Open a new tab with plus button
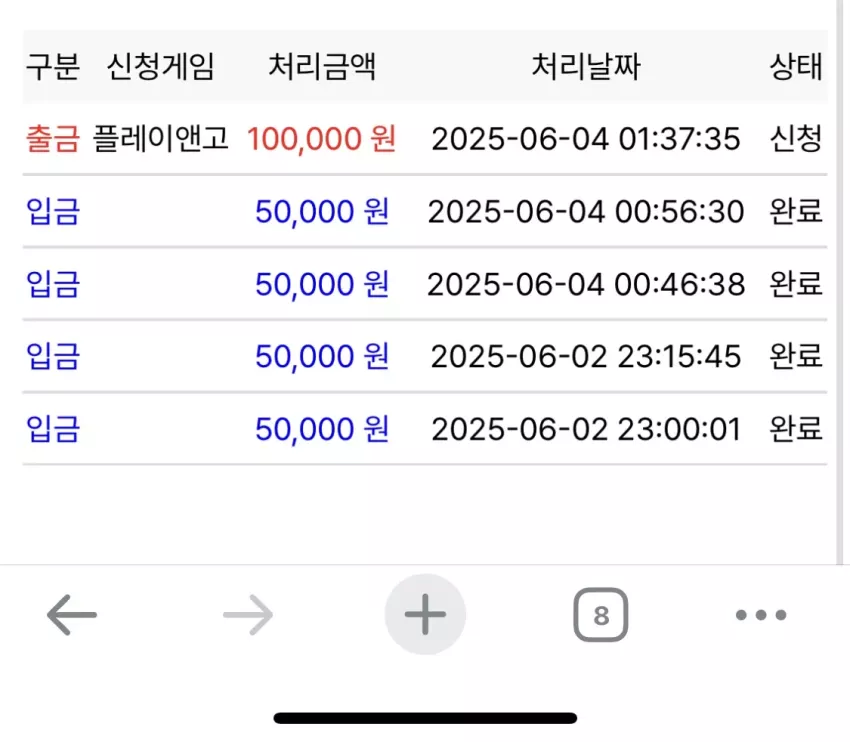The height and width of the screenshot is (742, 850). [425, 615]
